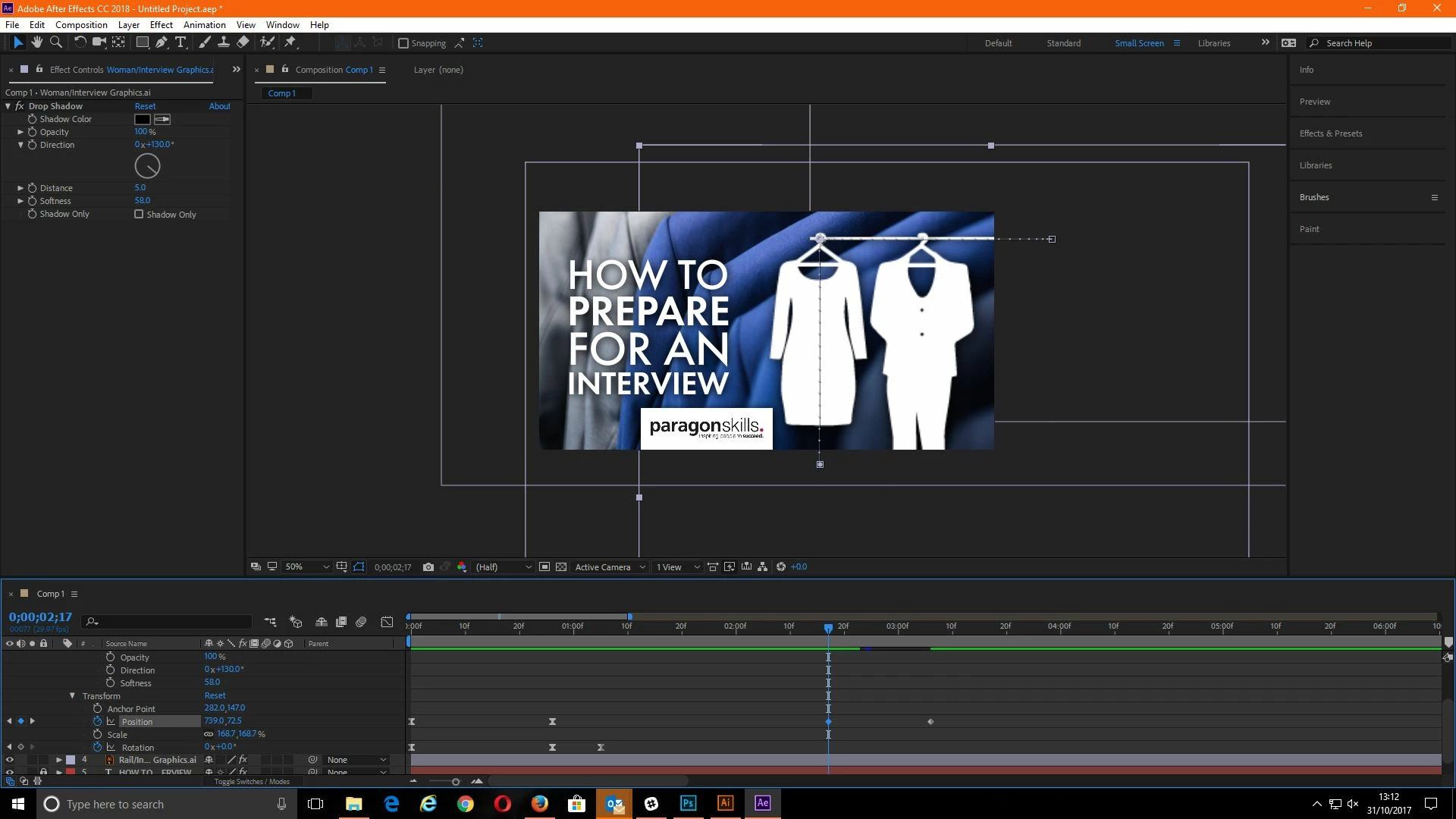Viewport: 1456px width, 819px height.
Task: Switch to the Standard workspace
Action: (x=1063, y=43)
